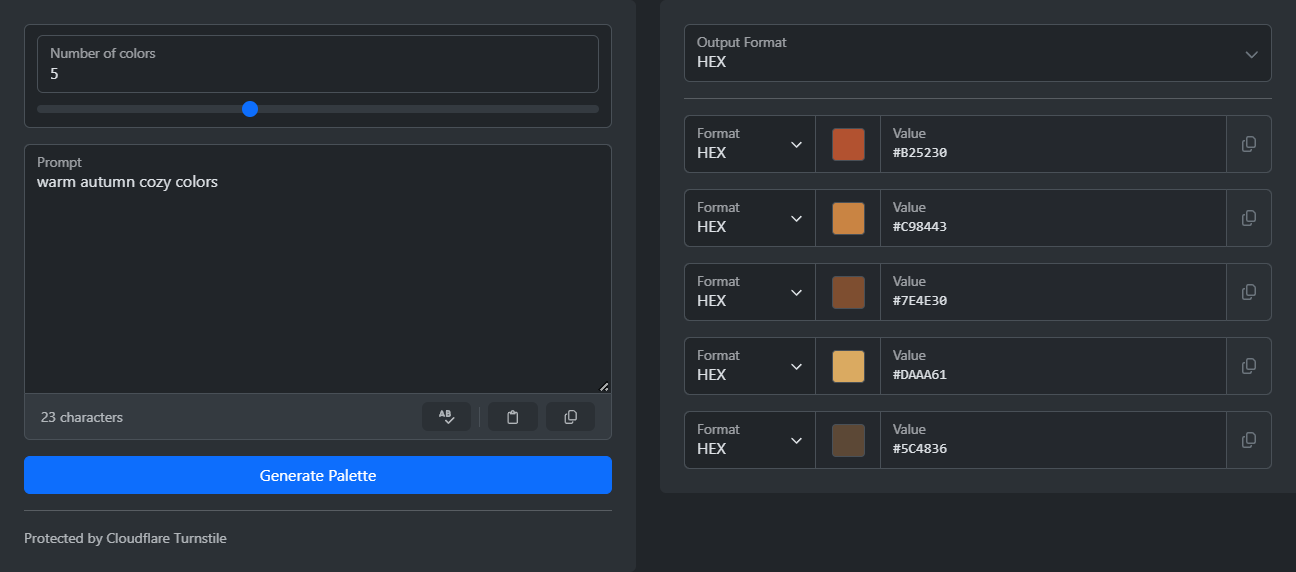
Task: Click the #DAAA61 value field
Action: (1053, 366)
